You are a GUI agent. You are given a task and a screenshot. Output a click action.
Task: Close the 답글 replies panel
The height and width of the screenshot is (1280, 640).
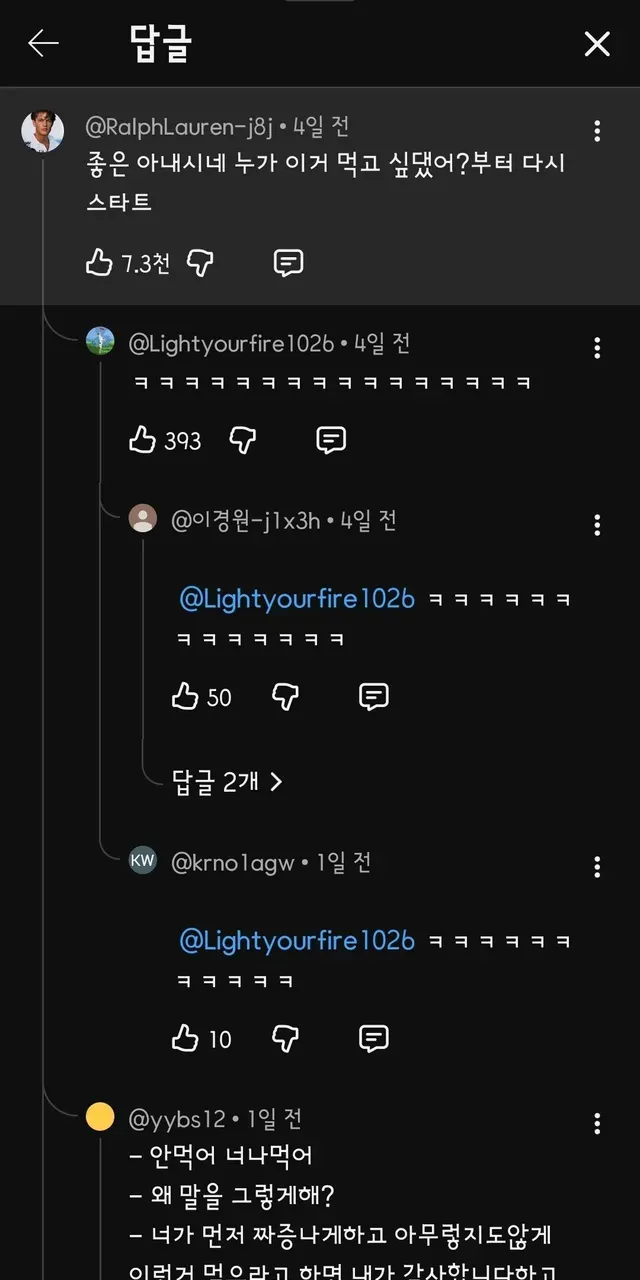tap(597, 44)
